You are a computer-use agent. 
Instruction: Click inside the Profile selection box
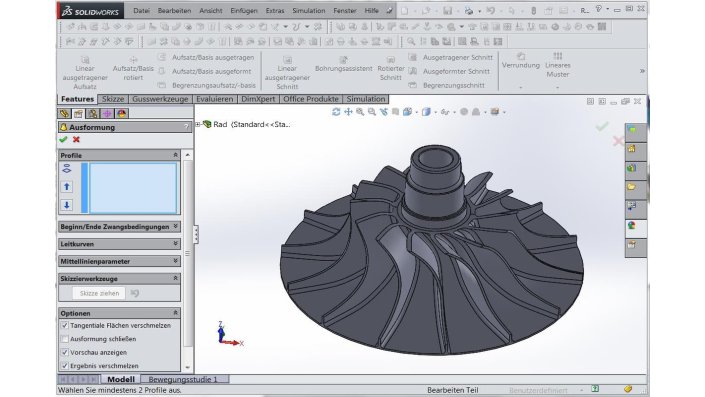[x=133, y=188]
